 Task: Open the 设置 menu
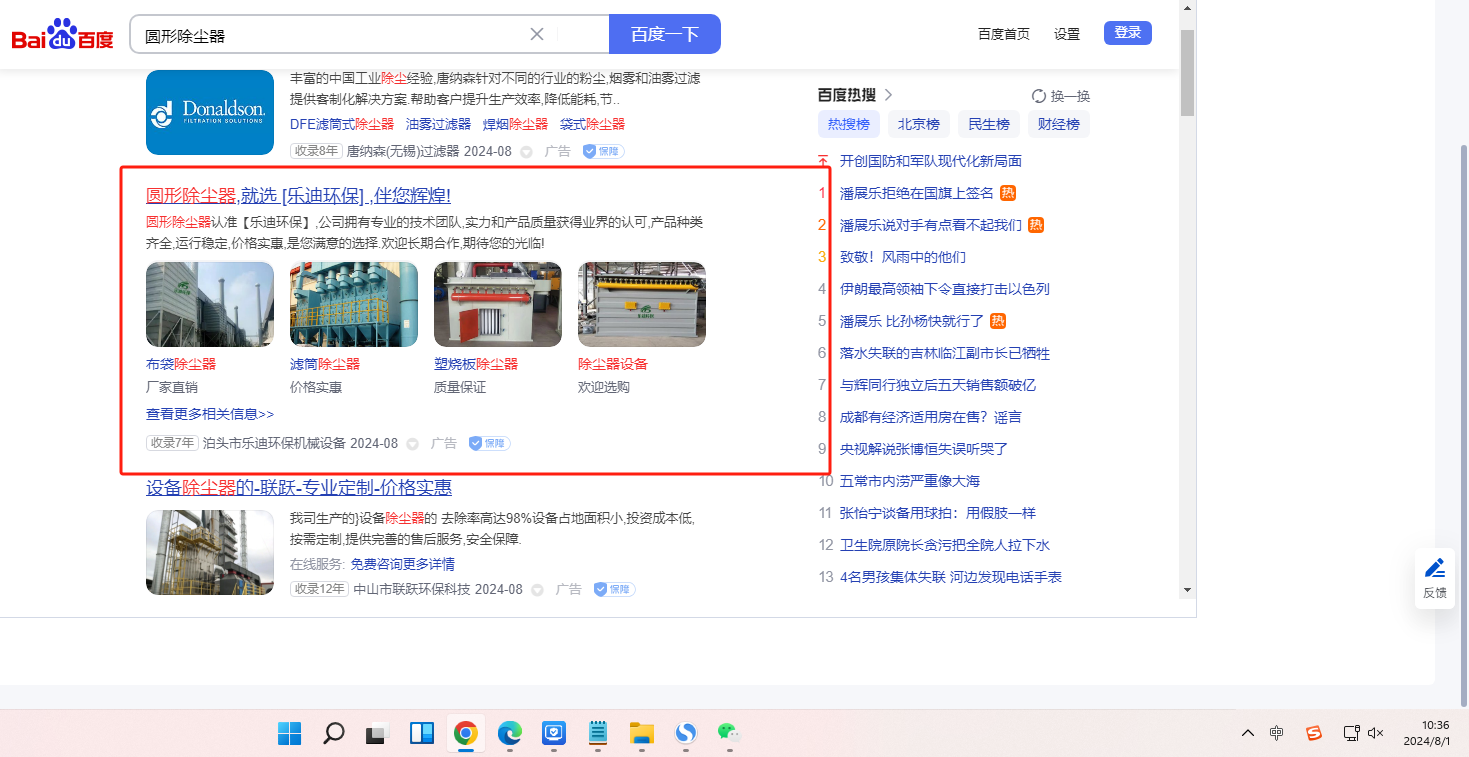pyautogui.click(x=1067, y=34)
